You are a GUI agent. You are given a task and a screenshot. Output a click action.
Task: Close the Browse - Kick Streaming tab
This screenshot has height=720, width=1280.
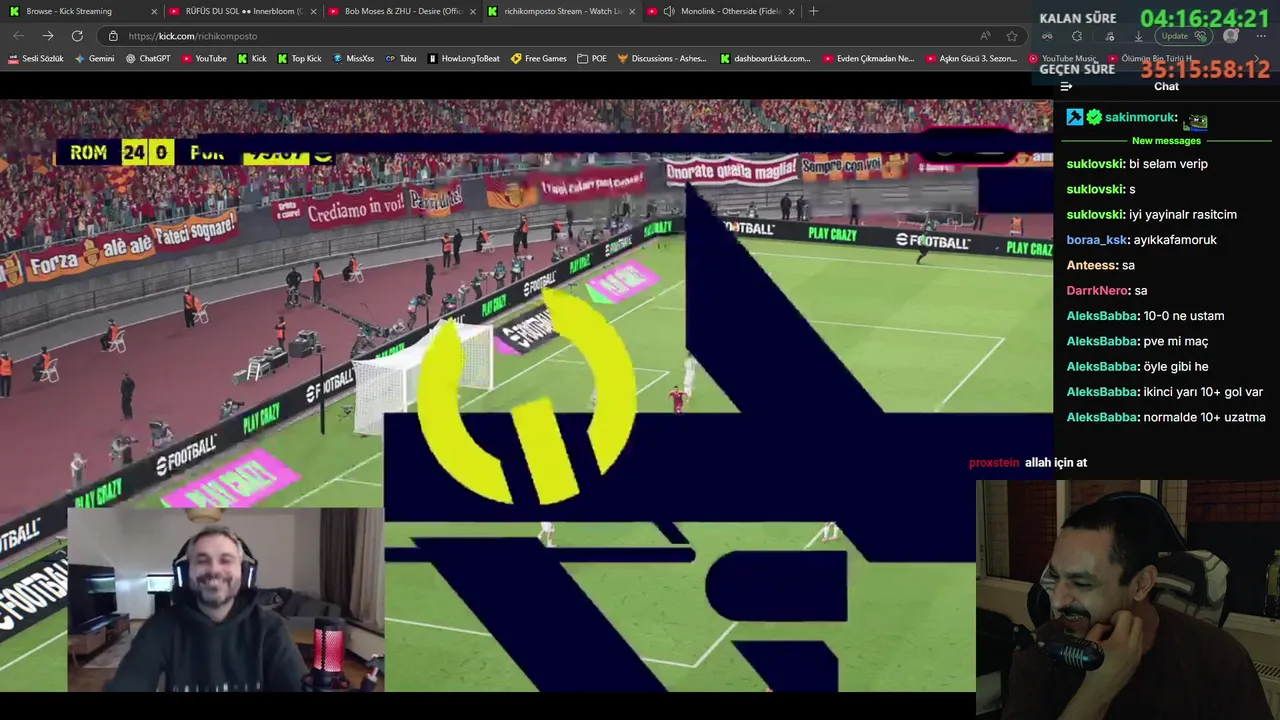154,11
